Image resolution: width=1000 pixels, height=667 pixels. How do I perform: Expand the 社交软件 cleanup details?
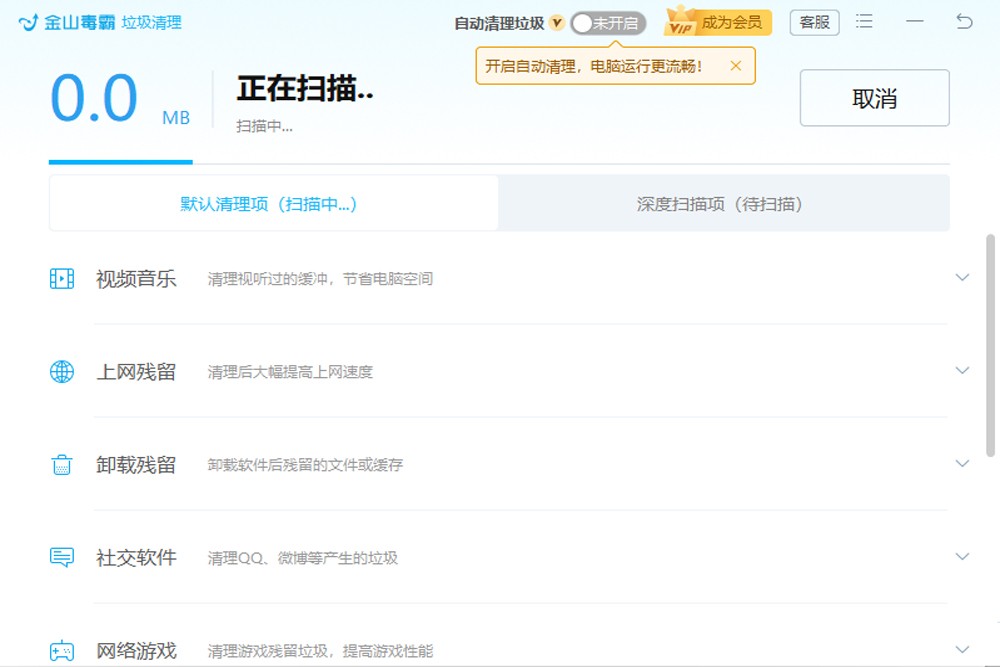pos(962,557)
